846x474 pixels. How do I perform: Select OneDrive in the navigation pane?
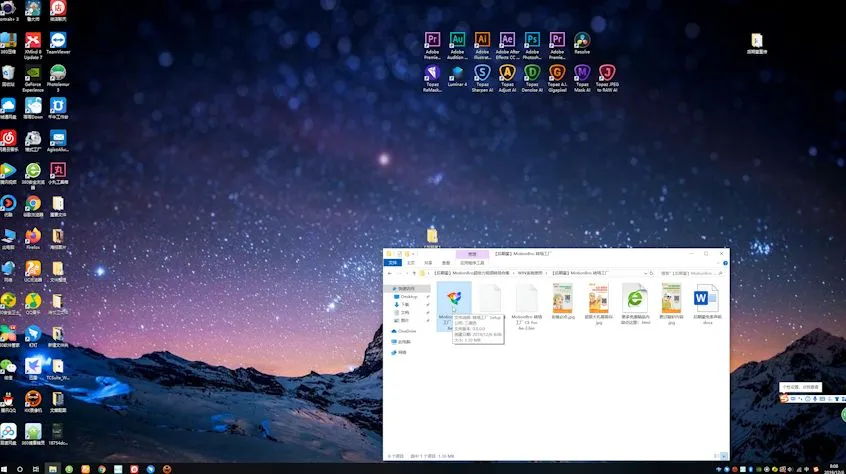(407, 331)
